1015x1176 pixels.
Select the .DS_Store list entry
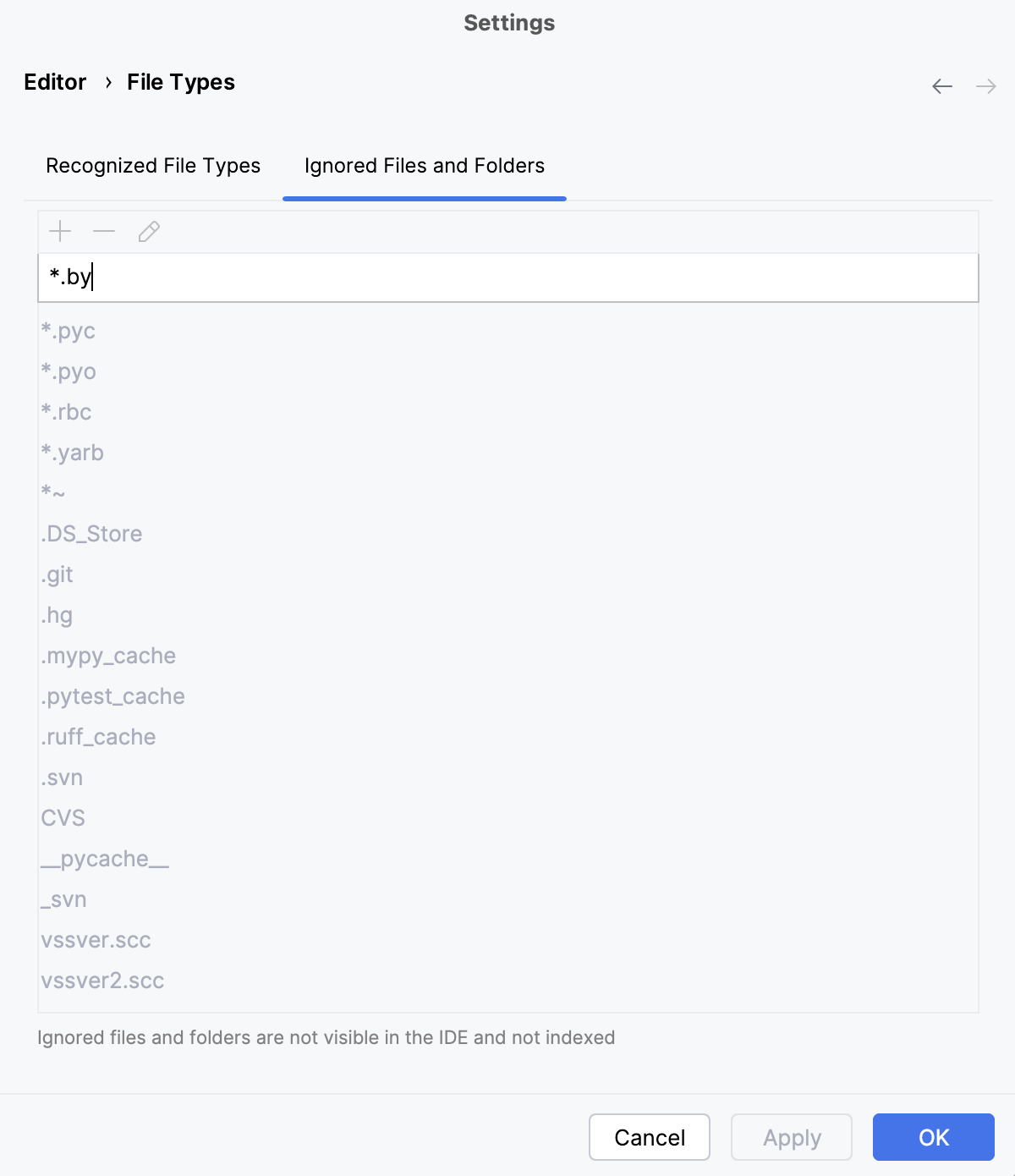(91, 534)
